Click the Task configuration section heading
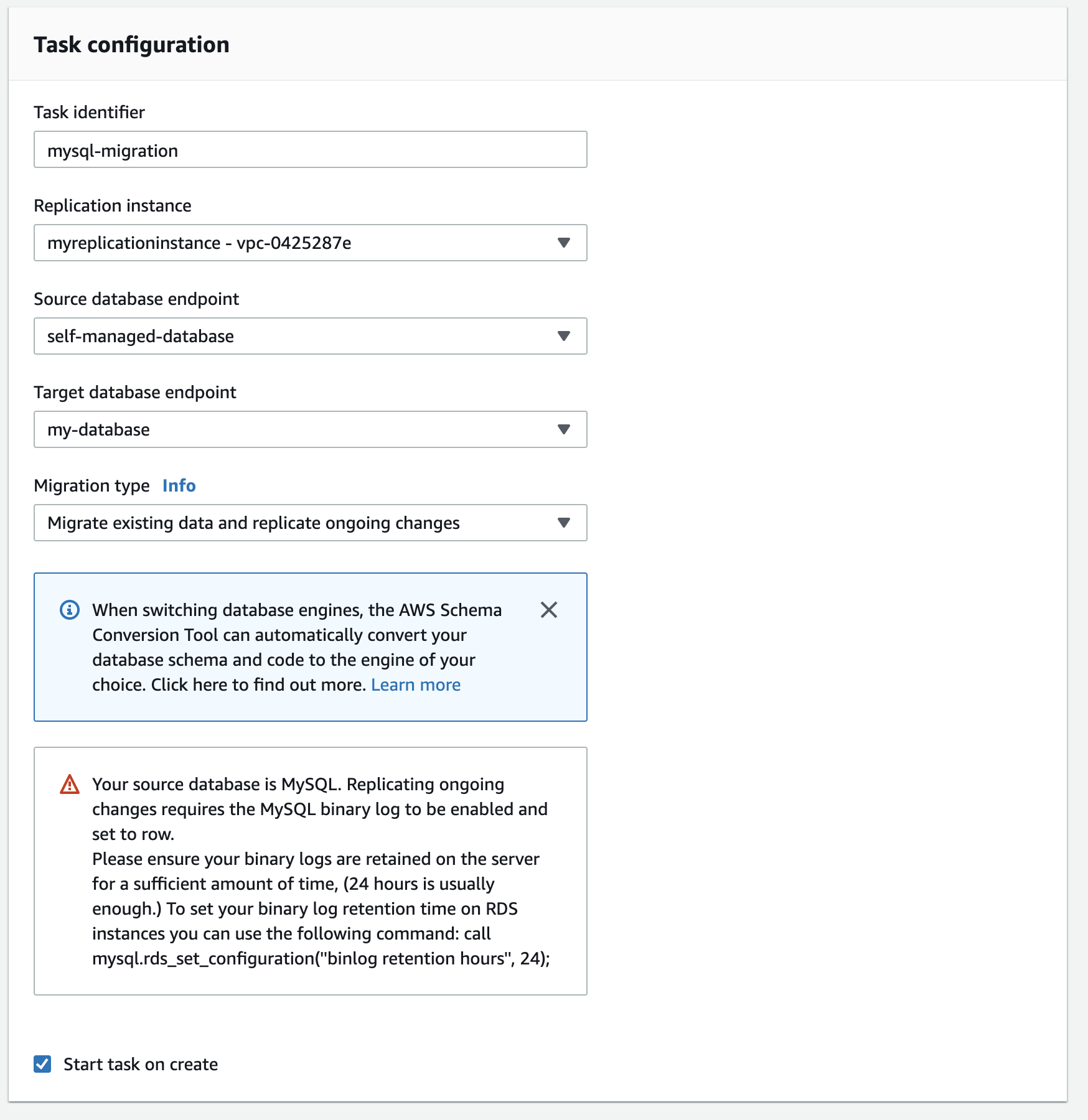The image size is (1088, 1120). click(x=132, y=44)
